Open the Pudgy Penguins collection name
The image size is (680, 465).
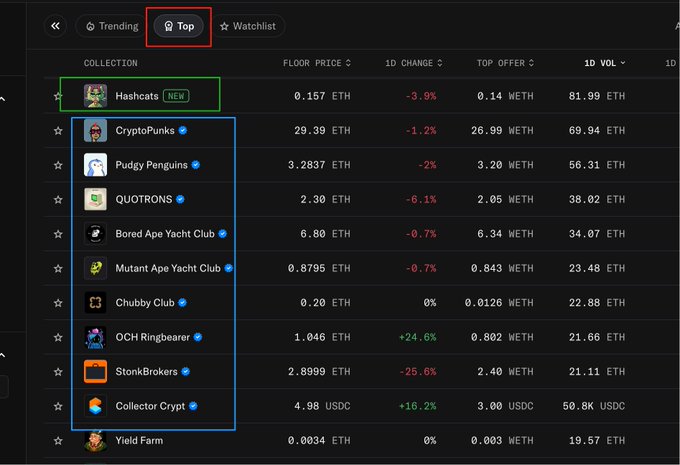(151, 165)
